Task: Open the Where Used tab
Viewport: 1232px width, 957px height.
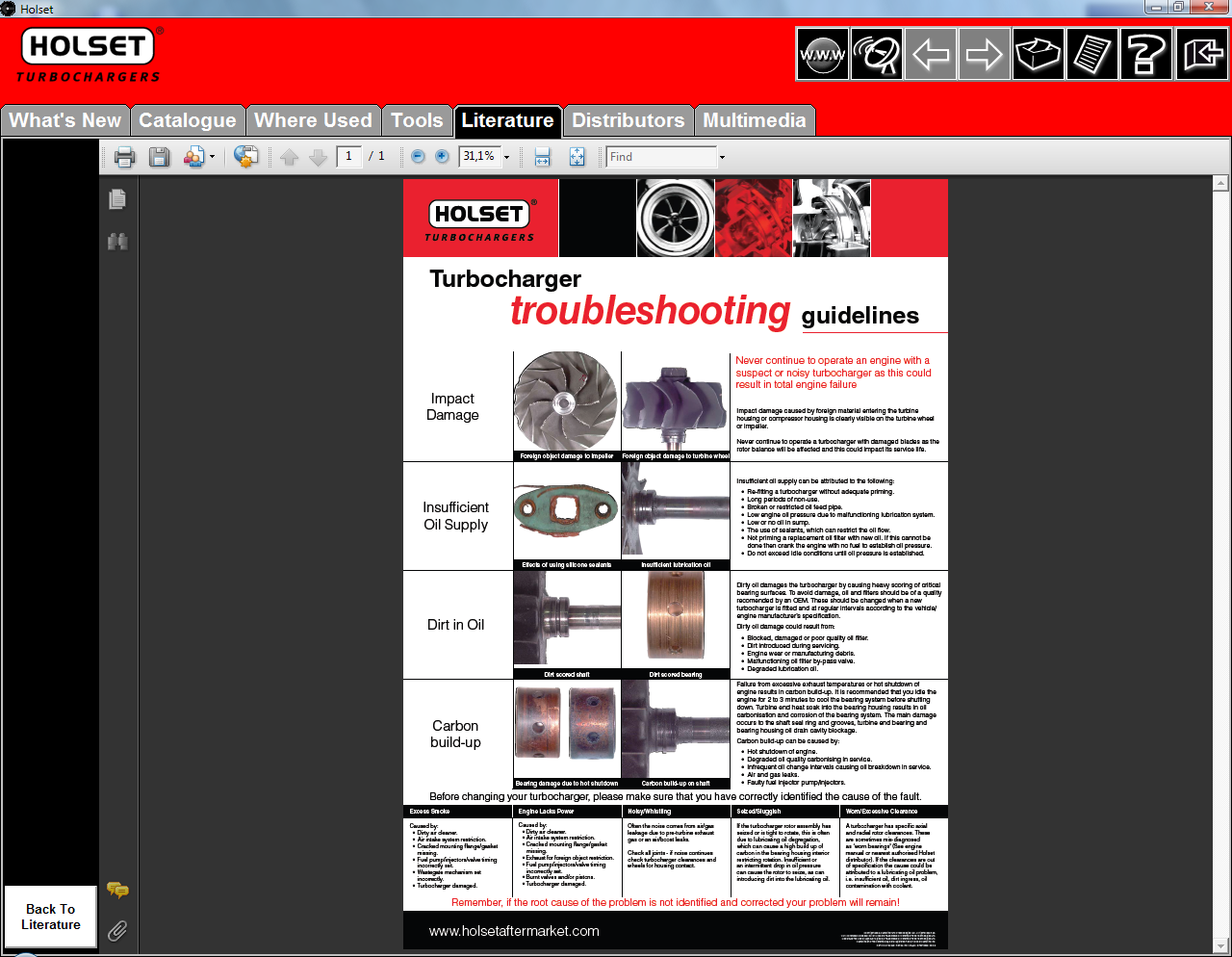Action: coord(313,120)
